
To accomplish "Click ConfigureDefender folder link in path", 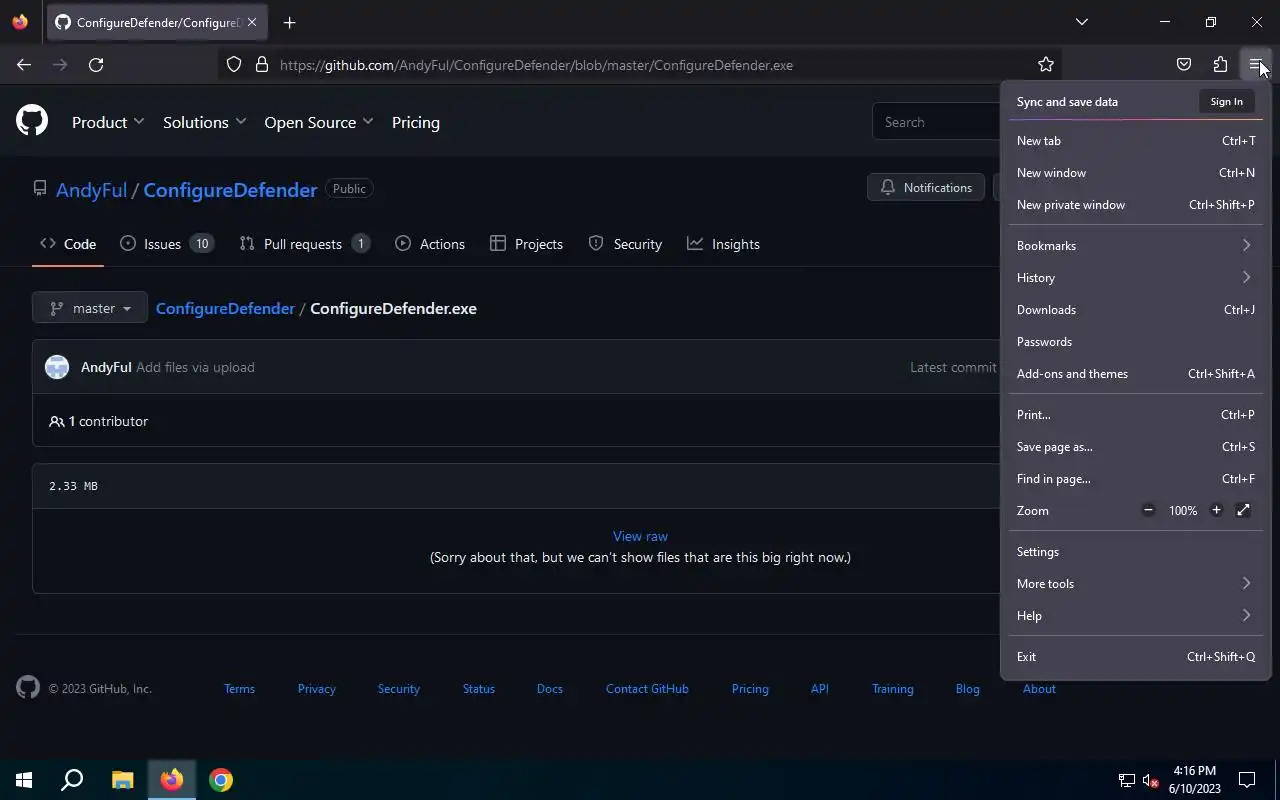I will tap(225, 308).
